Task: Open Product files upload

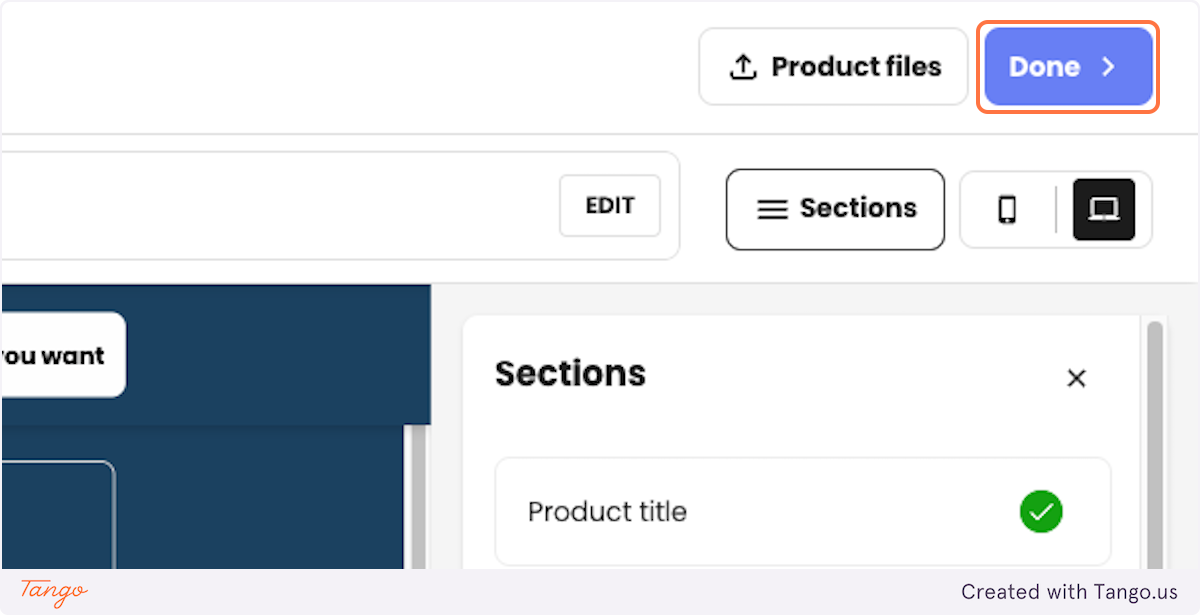Action: coord(833,67)
